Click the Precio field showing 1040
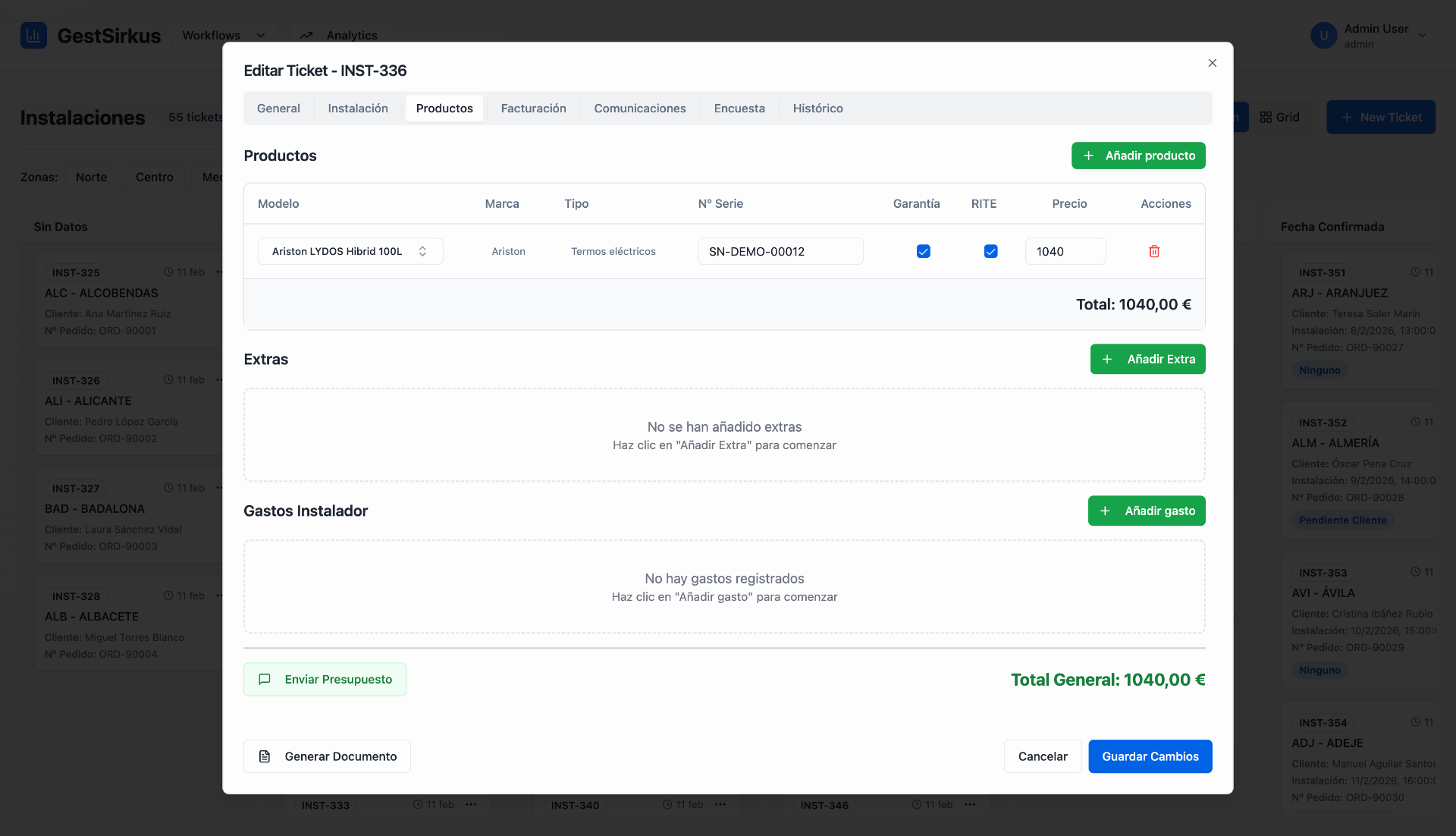1456x836 pixels. (x=1065, y=251)
